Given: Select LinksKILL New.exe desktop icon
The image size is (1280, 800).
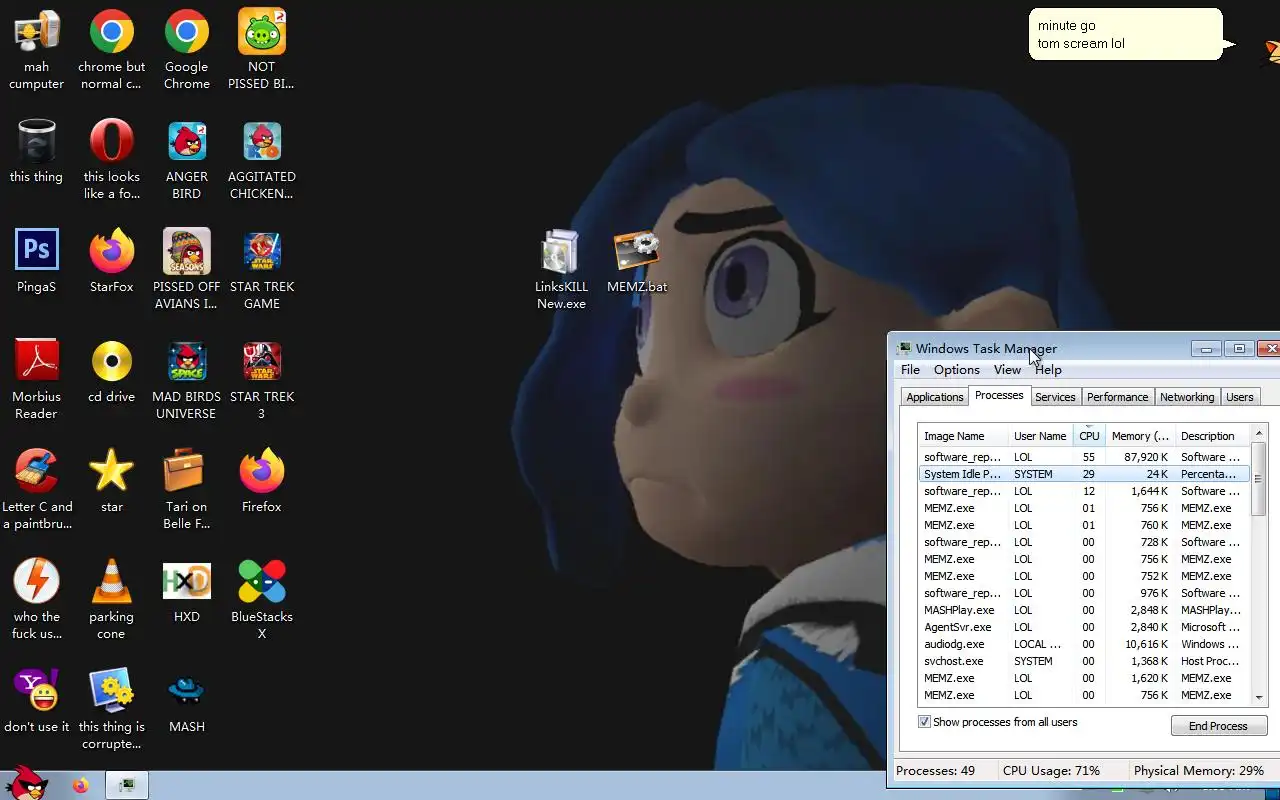Looking at the screenshot, I should (561, 270).
